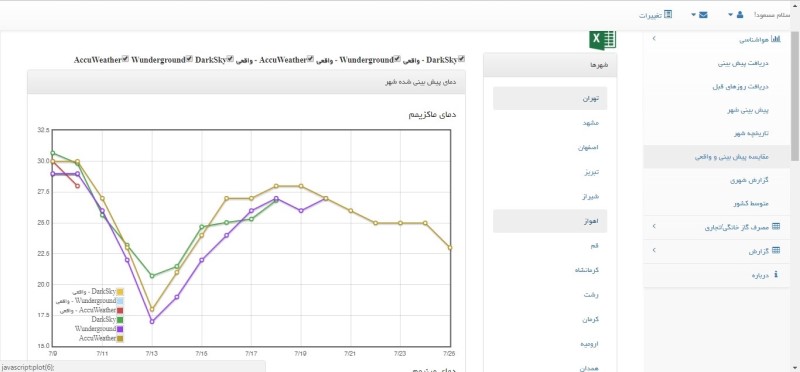Click AccuWeather data point at 7/25
The image size is (800, 372).
click(x=450, y=247)
